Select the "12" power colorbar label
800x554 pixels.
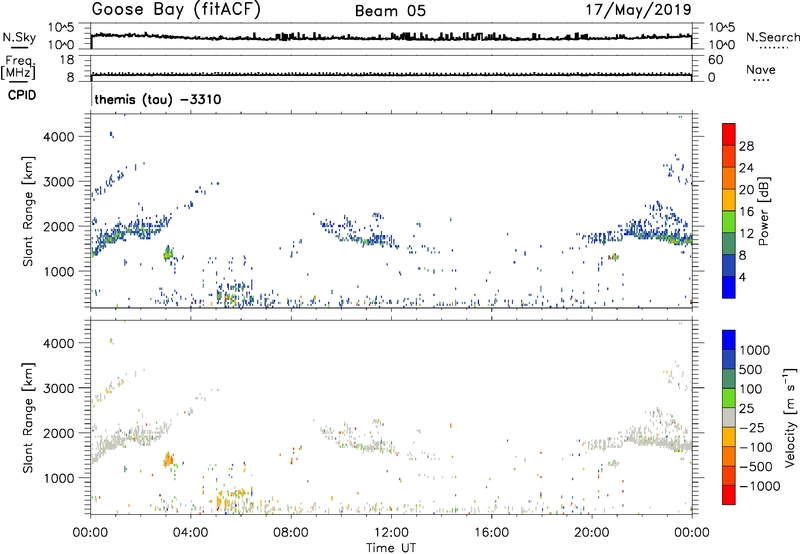click(x=746, y=234)
